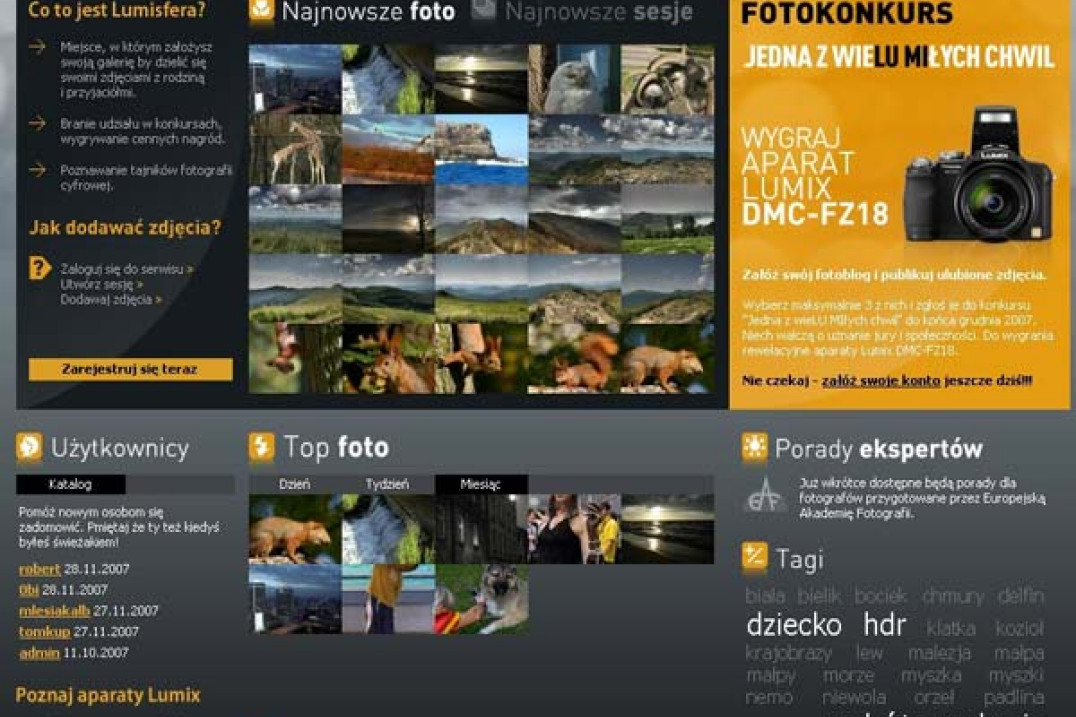The width and height of the screenshot is (1076, 717).
Task: Open the owl photo thumbnail
Action: point(574,79)
